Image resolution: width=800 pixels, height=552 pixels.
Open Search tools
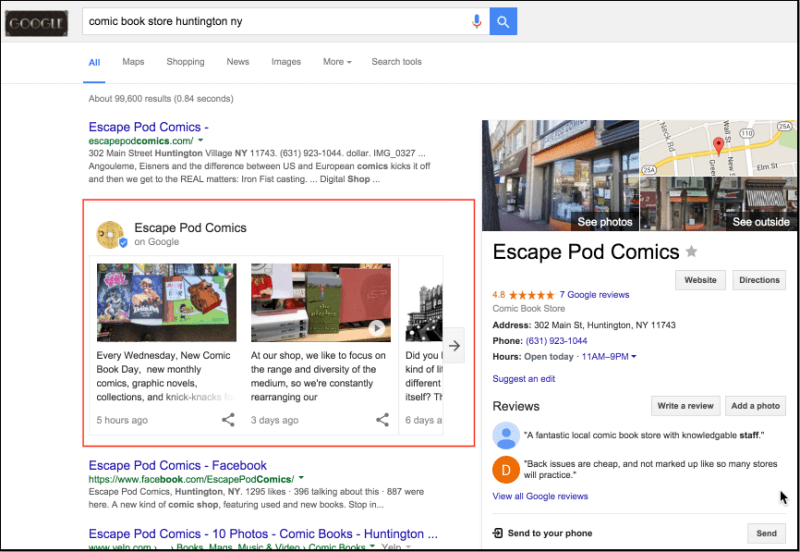pyautogui.click(x=396, y=62)
